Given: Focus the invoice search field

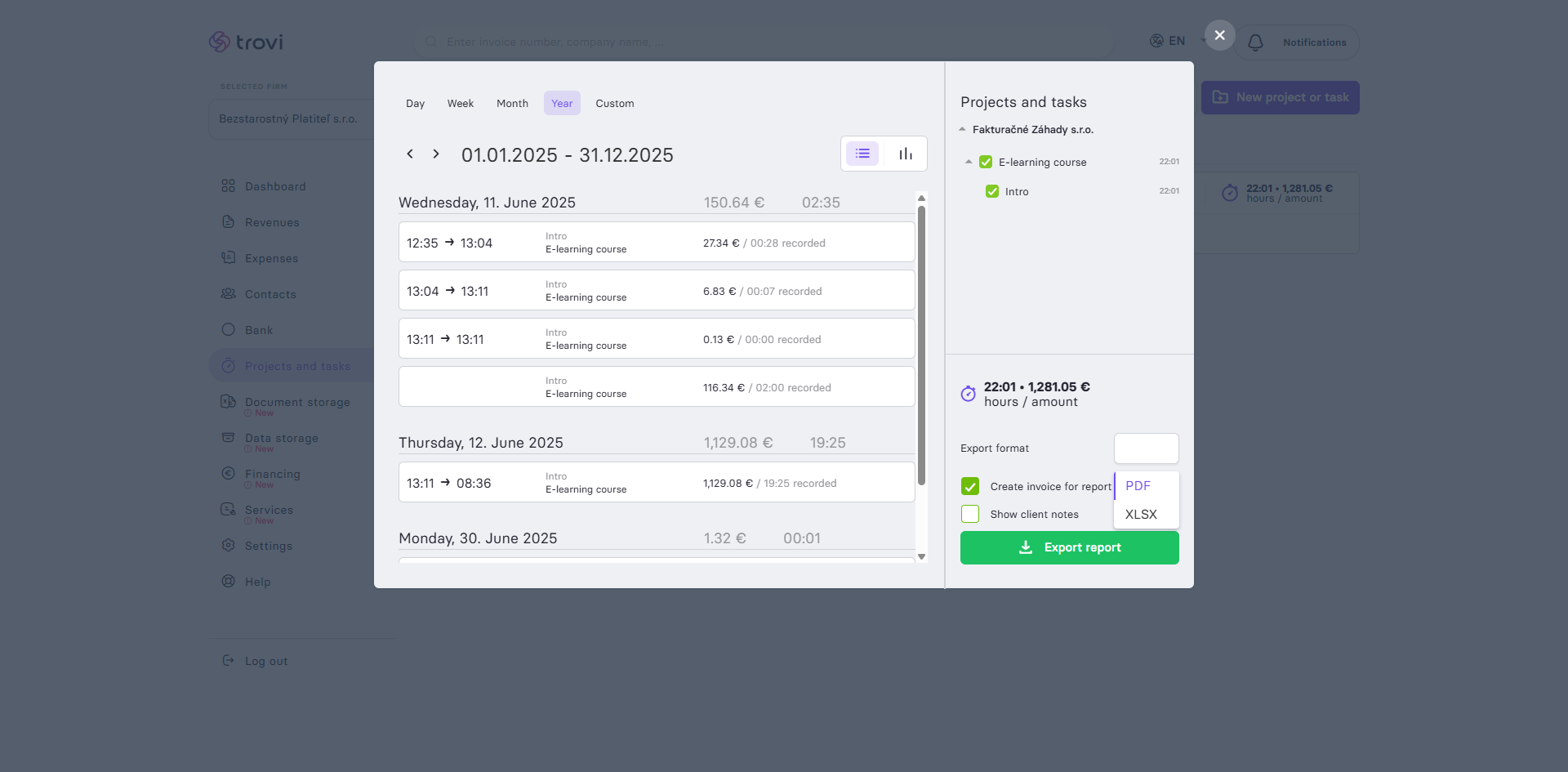Looking at the screenshot, I should 763,42.
